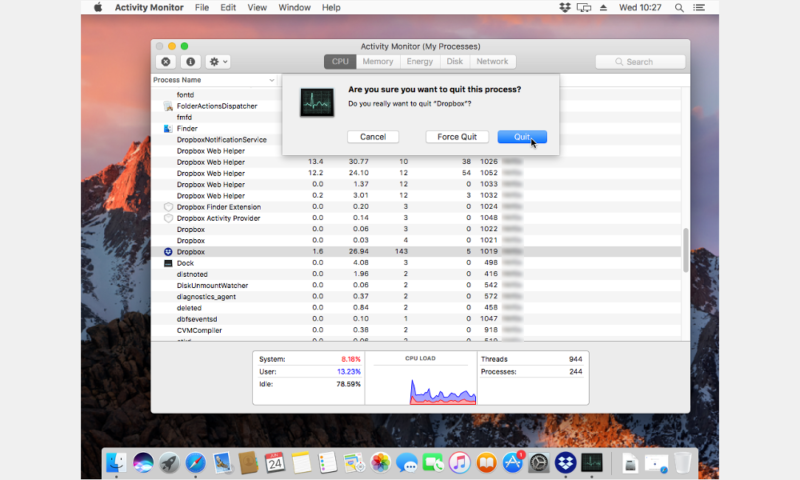The width and height of the screenshot is (800, 480).
Task: Open Reminders from the Dock
Action: pos(327,463)
